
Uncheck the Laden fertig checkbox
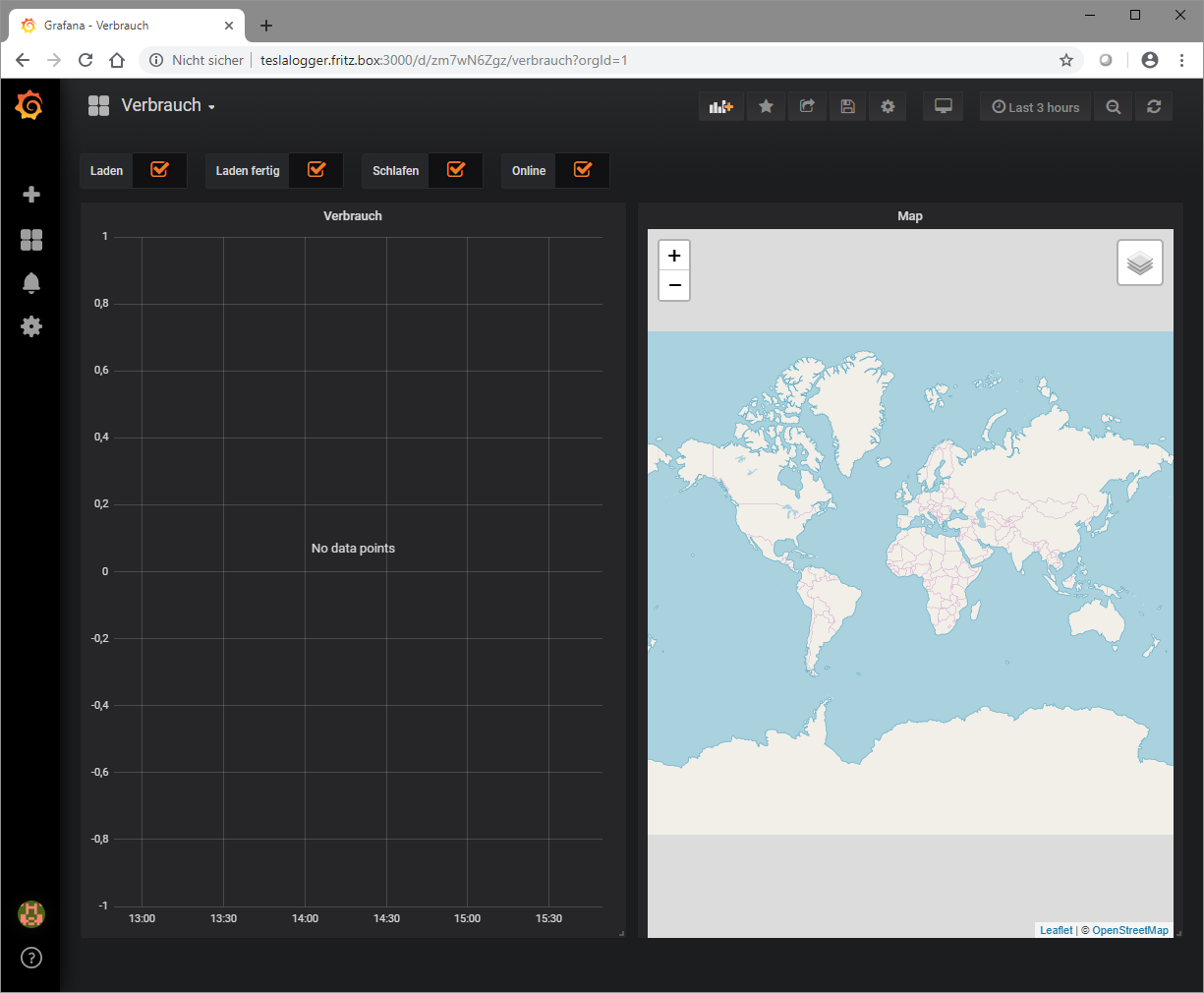tap(316, 170)
